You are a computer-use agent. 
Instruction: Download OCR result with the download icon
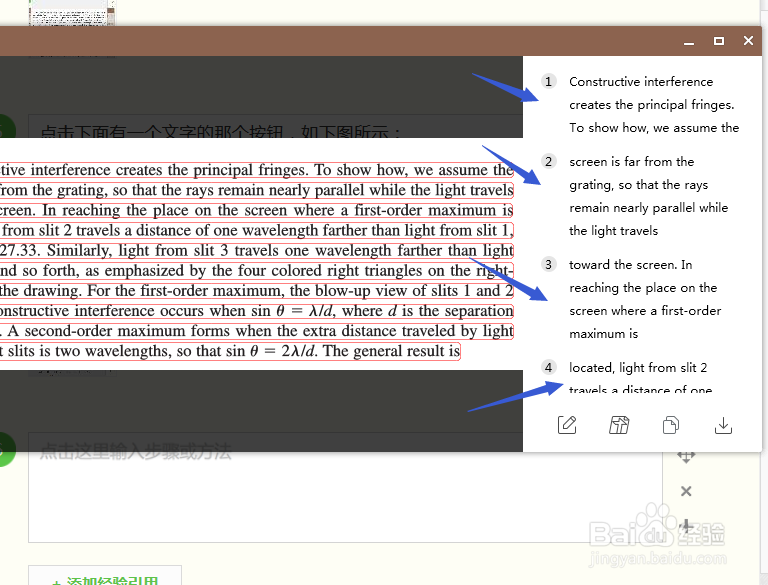[x=723, y=425]
